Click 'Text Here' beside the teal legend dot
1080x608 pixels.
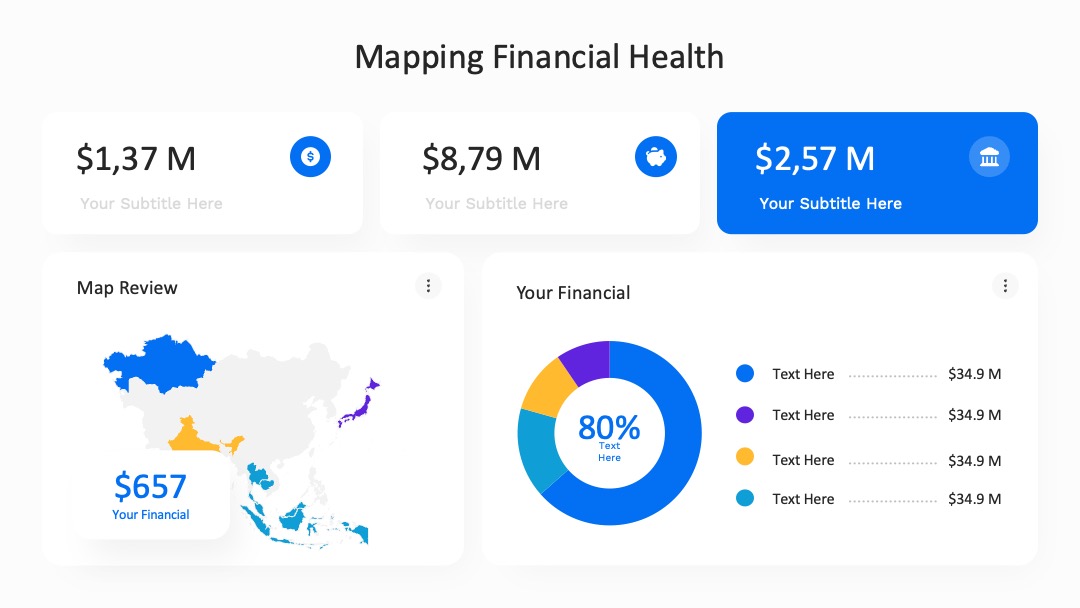pyautogui.click(x=803, y=499)
